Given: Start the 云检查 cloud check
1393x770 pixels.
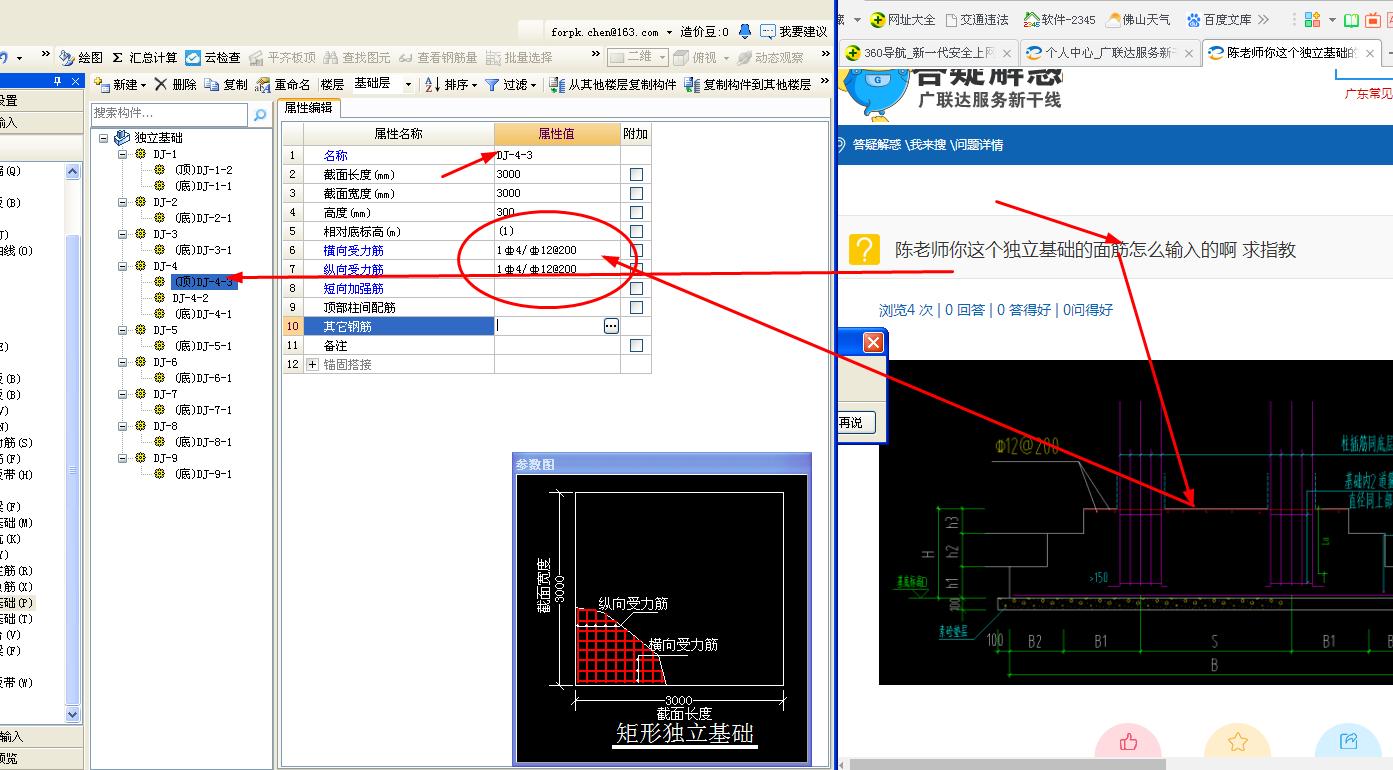Looking at the screenshot, I should pos(213,58).
